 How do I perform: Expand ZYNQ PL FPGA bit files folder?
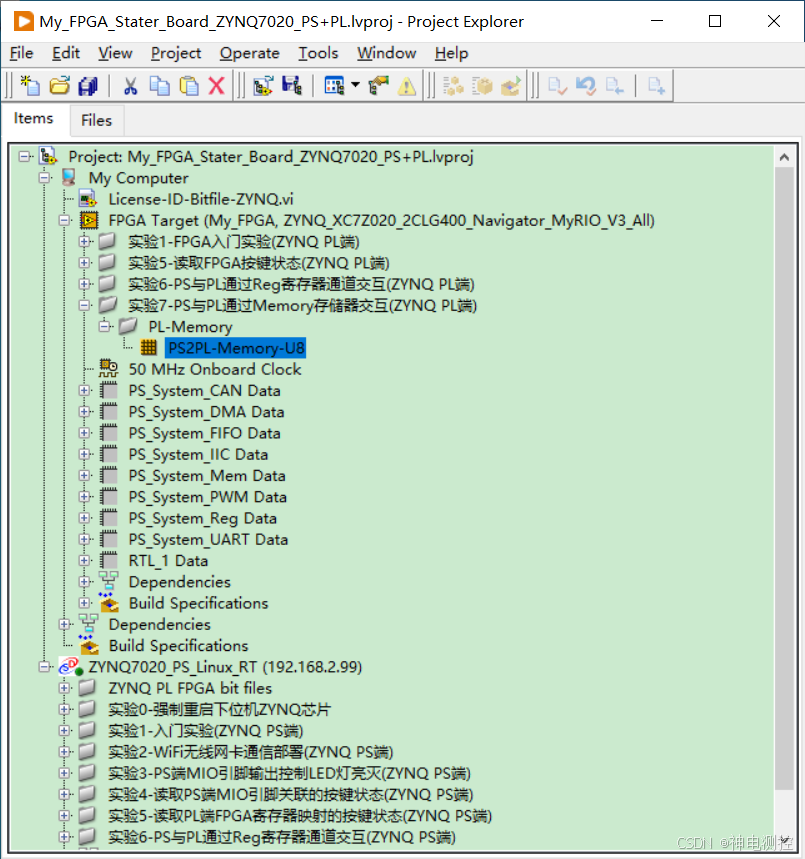65,688
